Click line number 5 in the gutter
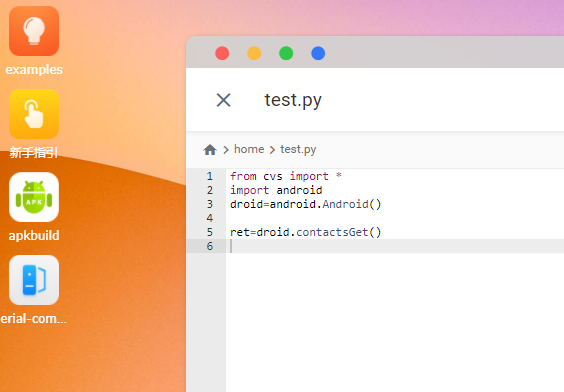 (210, 232)
